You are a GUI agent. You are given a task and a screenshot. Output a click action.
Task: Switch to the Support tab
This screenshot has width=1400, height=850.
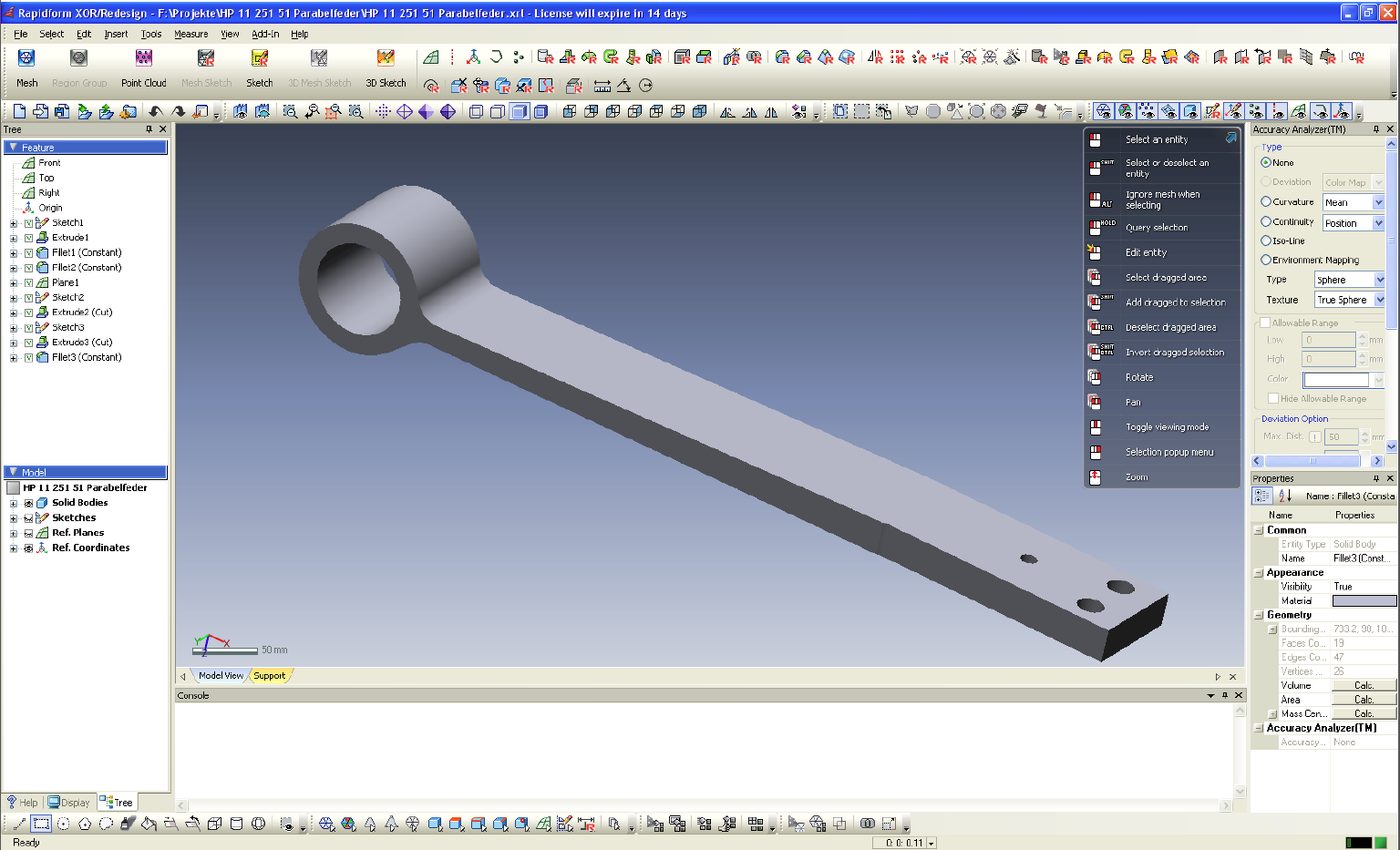(x=269, y=676)
